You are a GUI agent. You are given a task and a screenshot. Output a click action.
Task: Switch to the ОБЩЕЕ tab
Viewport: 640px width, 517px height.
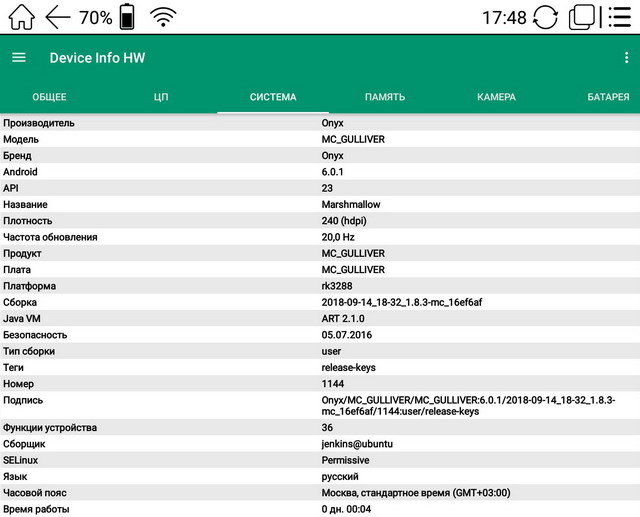click(x=49, y=97)
